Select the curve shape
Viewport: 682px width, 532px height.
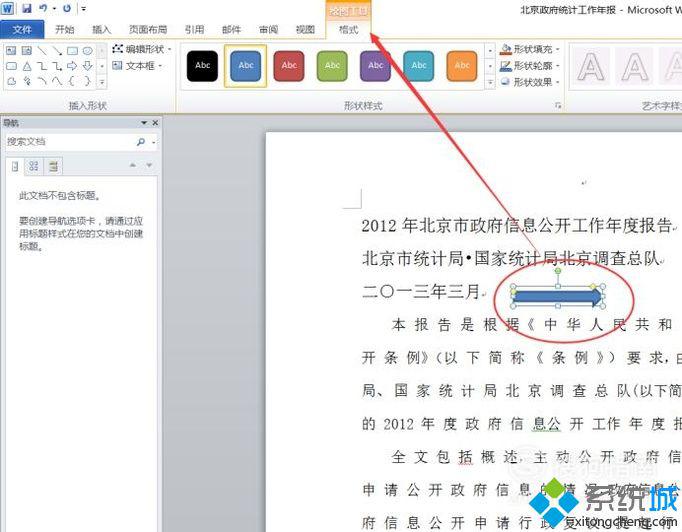[x=57, y=81]
